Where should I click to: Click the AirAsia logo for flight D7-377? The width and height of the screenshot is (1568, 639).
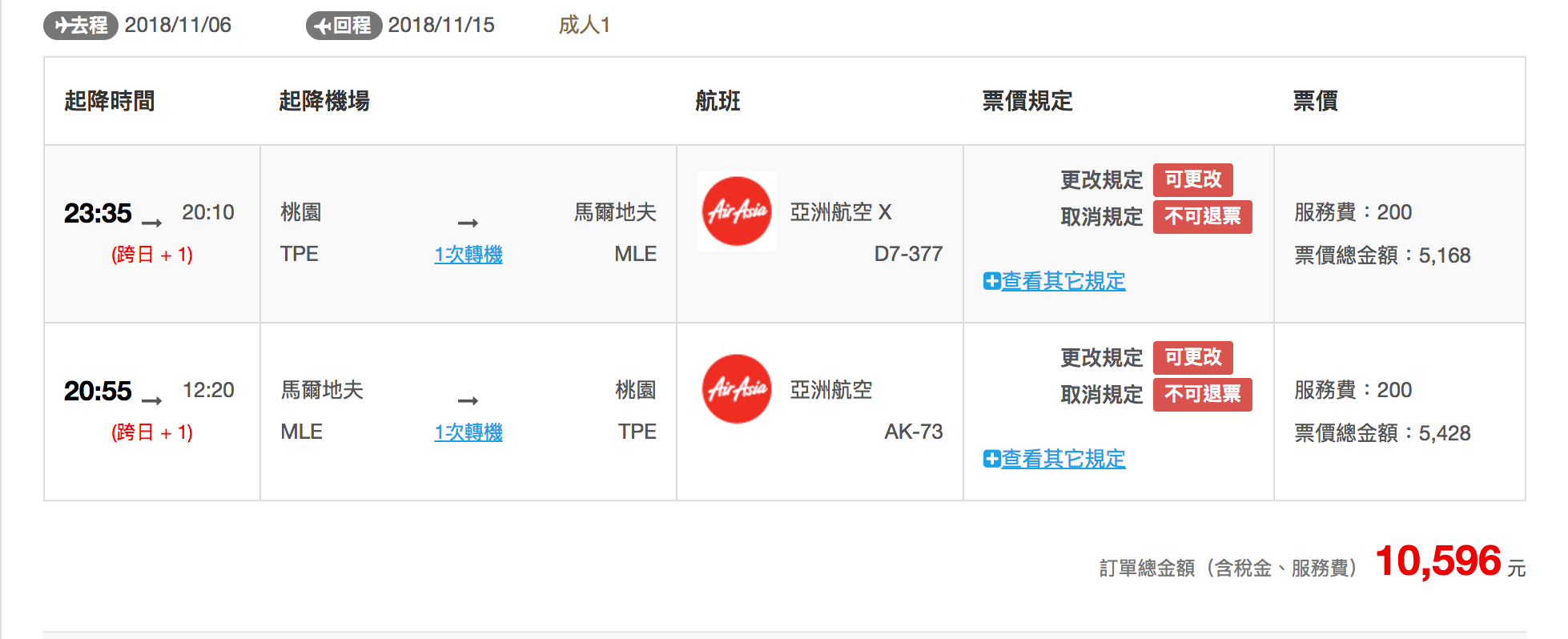pyautogui.click(x=737, y=211)
